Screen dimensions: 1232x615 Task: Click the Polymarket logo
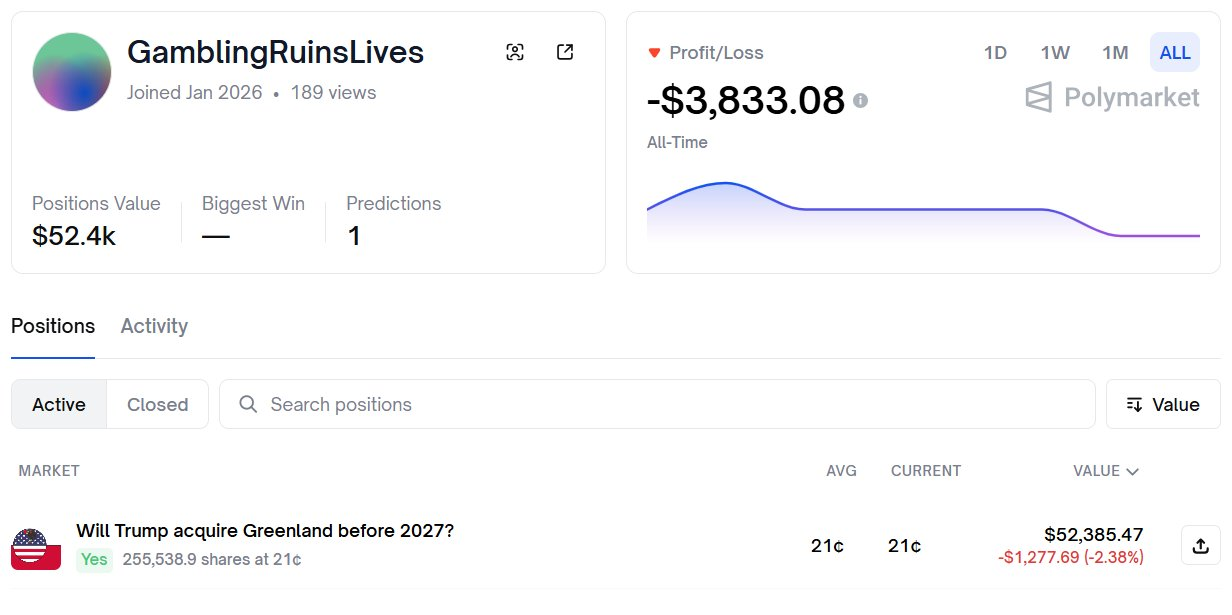[x=1112, y=97]
